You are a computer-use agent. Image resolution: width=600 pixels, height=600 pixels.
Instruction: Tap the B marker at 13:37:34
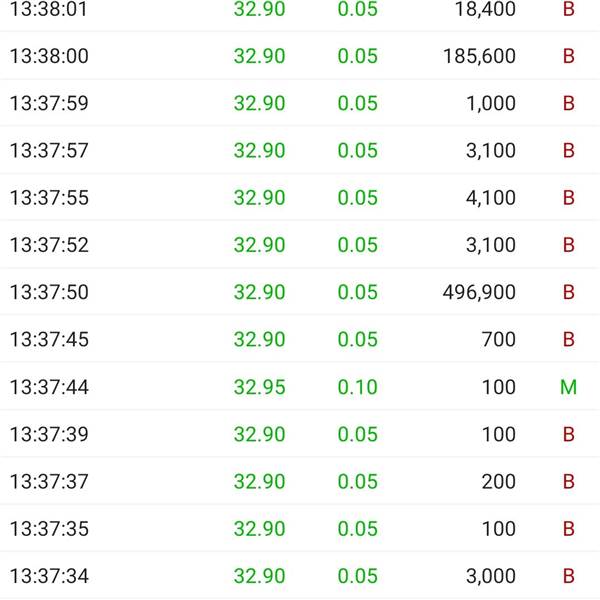click(569, 576)
